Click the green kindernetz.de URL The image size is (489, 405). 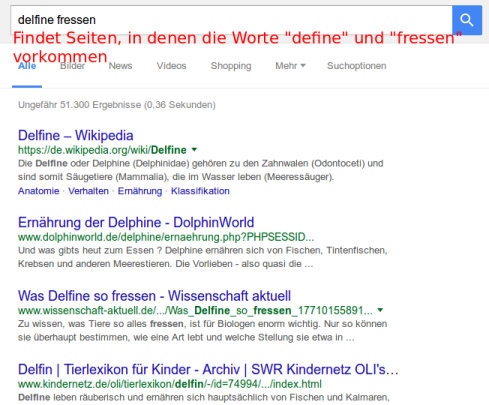pos(170,384)
